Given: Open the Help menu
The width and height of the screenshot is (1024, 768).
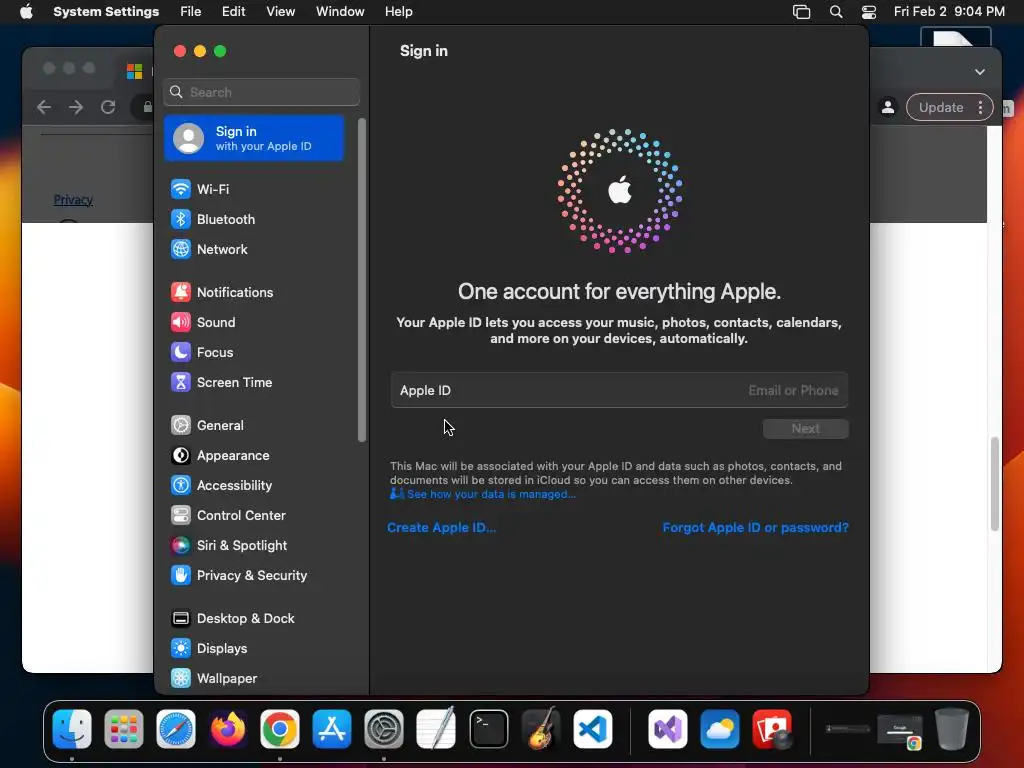Looking at the screenshot, I should tap(398, 12).
